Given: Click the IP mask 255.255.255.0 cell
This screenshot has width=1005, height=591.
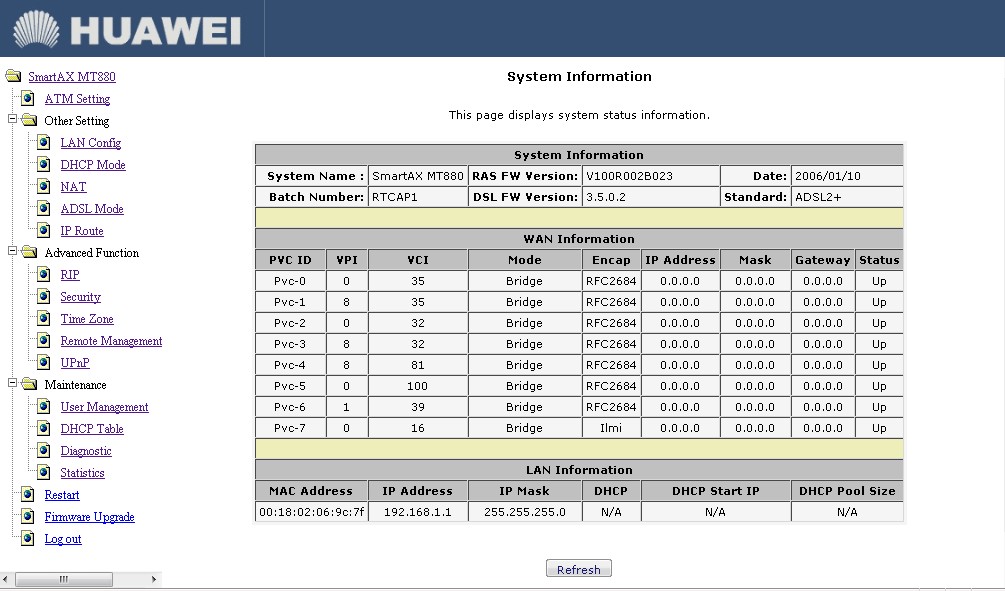Looking at the screenshot, I should tap(524, 512).
